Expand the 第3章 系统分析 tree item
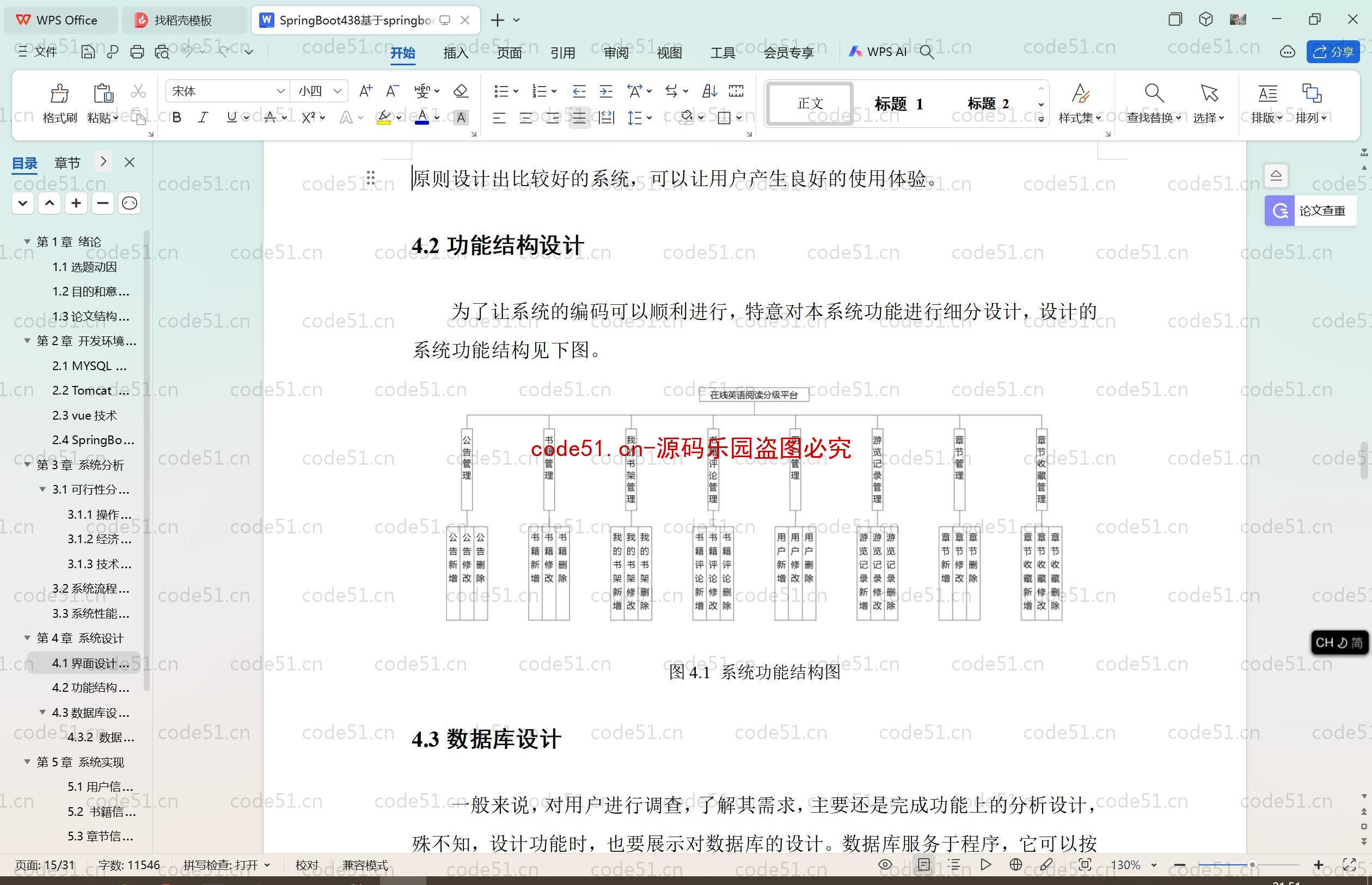This screenshot has width=1372, height=885. [26, 464]
